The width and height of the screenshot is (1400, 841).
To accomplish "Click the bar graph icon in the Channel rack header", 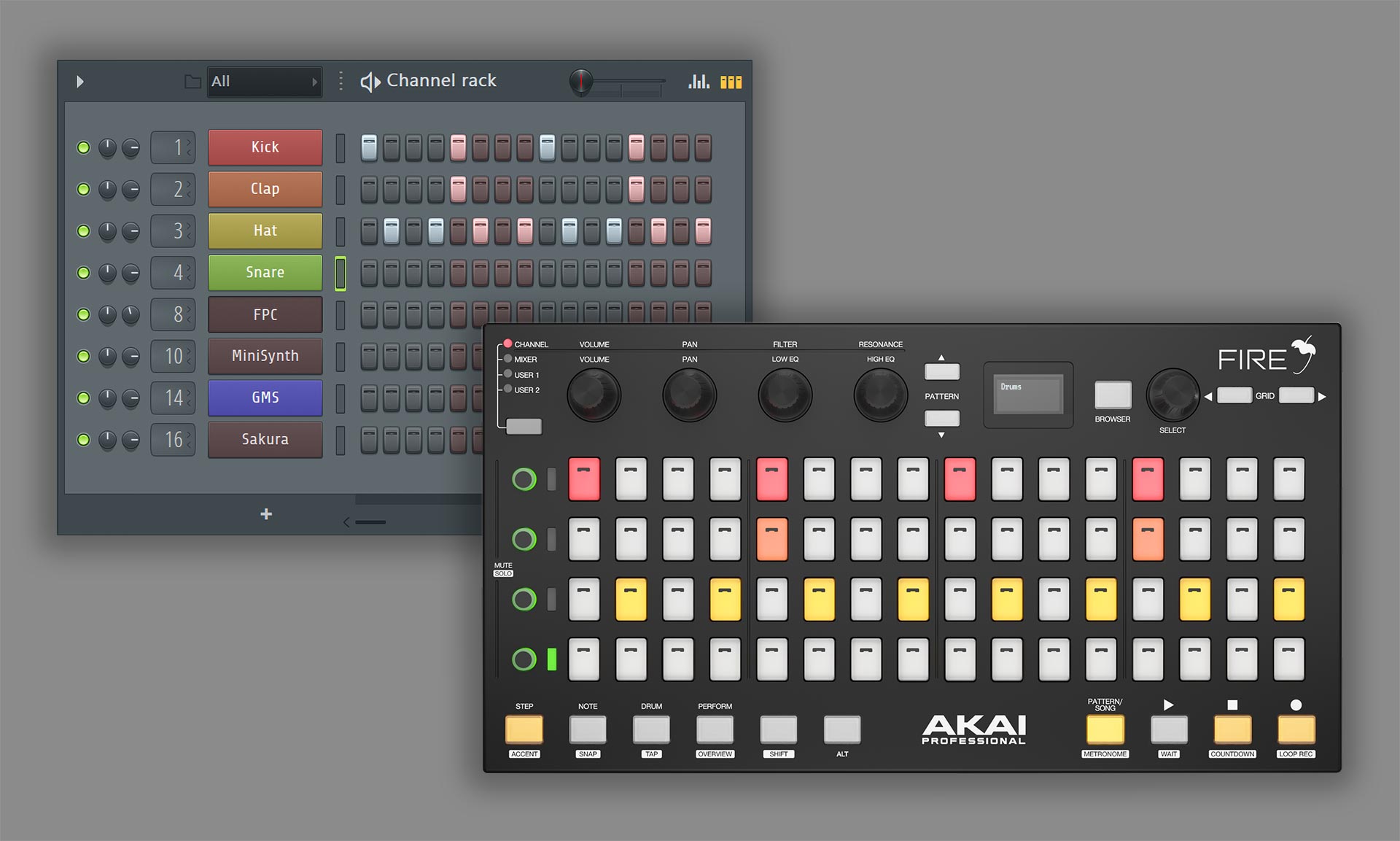I will [698, 82].
